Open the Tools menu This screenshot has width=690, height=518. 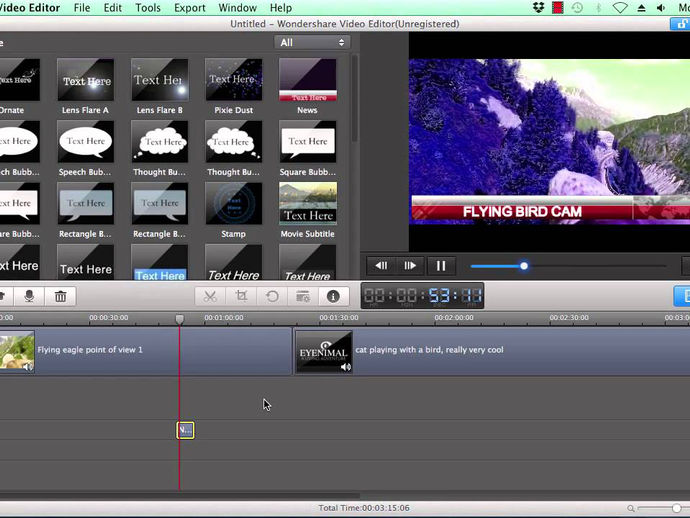[x=148, y=8]
